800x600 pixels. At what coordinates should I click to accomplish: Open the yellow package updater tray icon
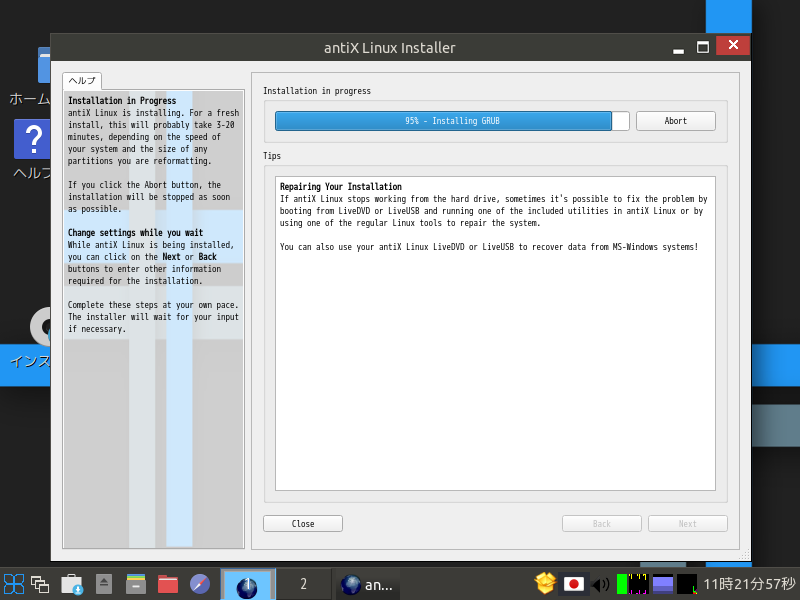[x=545, y=584]
